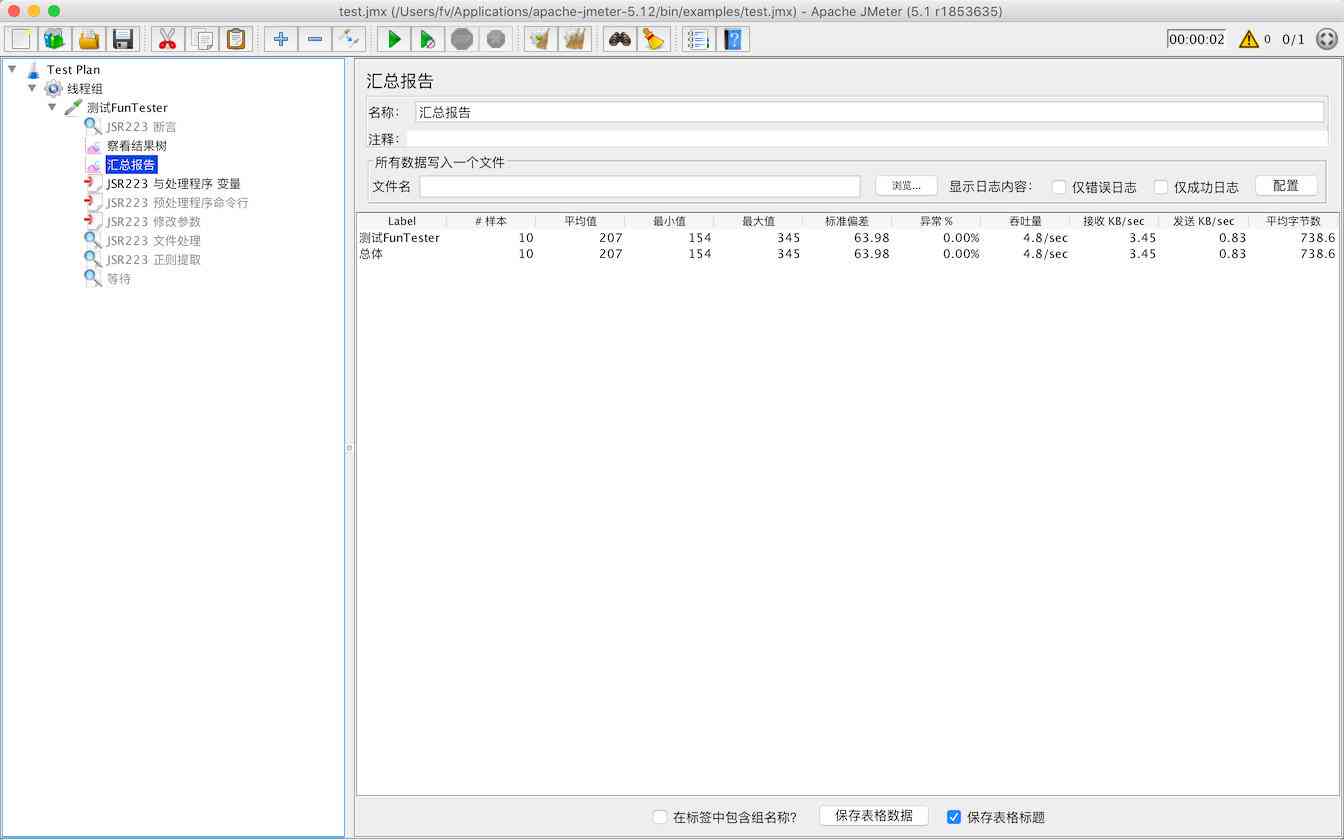Save the test plan with floppy icon
Image resolution: width=1344 pixels, height=840 pixels.
pyautogui.click(x=123, y=39)
